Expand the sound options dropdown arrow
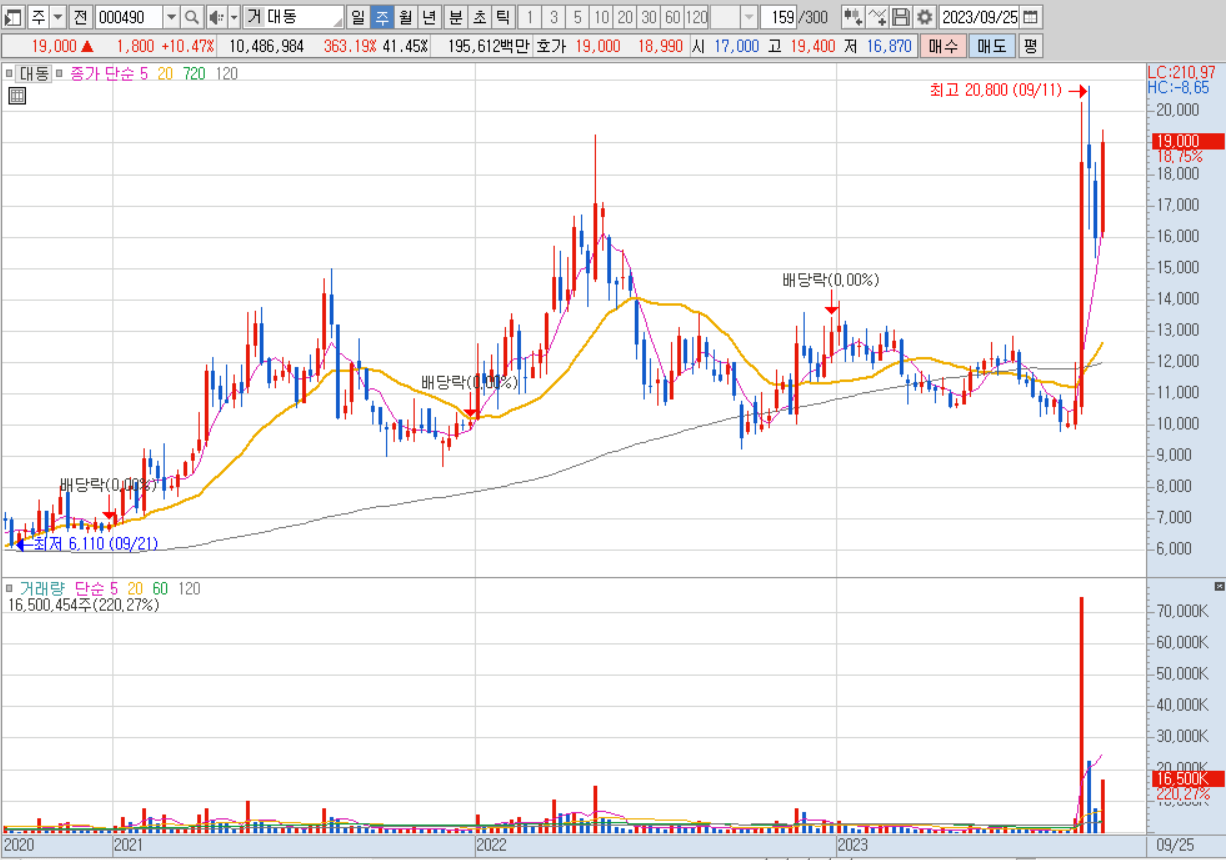1226x860 pixels. 233,17
